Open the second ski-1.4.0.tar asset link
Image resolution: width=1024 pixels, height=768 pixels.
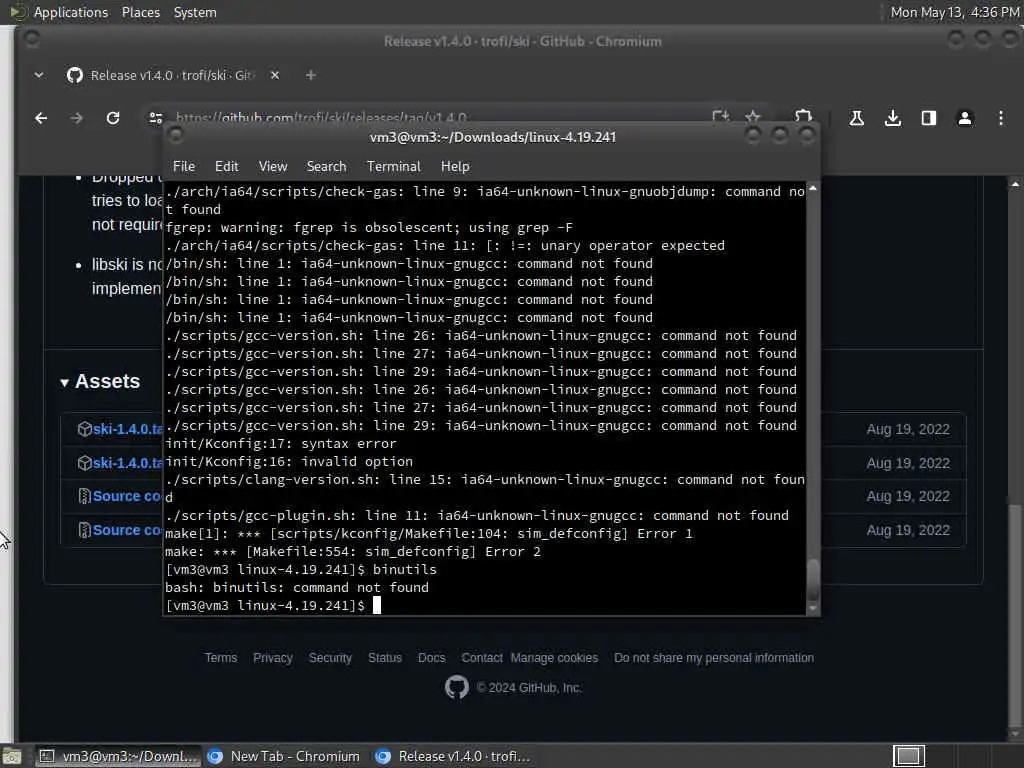[x=128, y=463]
